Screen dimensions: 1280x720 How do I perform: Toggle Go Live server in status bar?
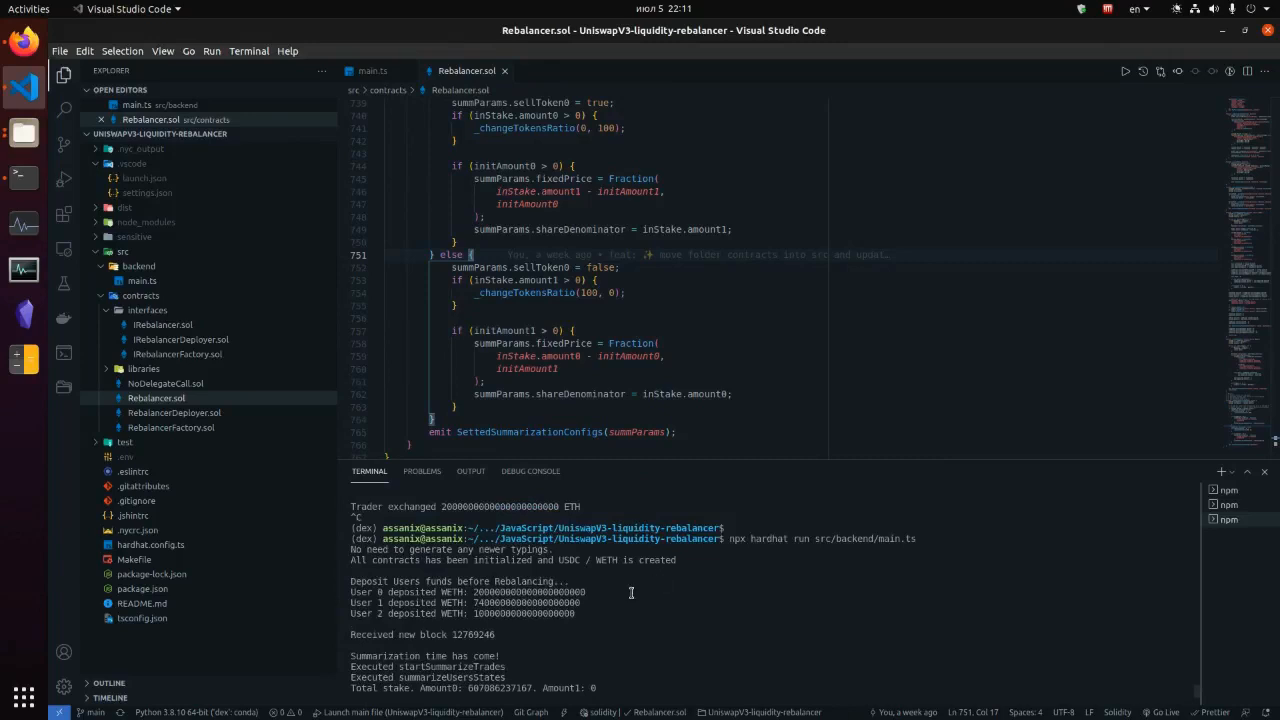pos(1160,712)
